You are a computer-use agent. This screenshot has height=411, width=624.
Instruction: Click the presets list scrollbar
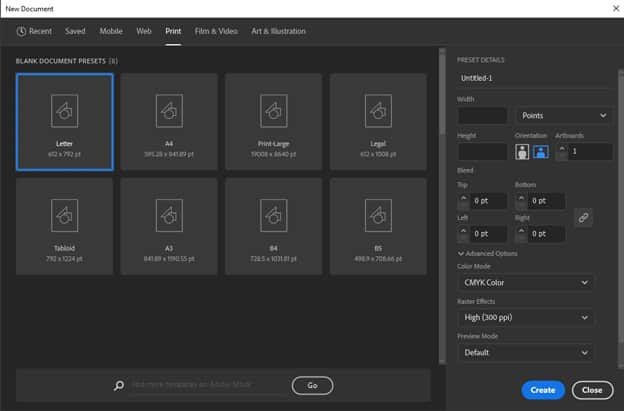tap(442, 92)
